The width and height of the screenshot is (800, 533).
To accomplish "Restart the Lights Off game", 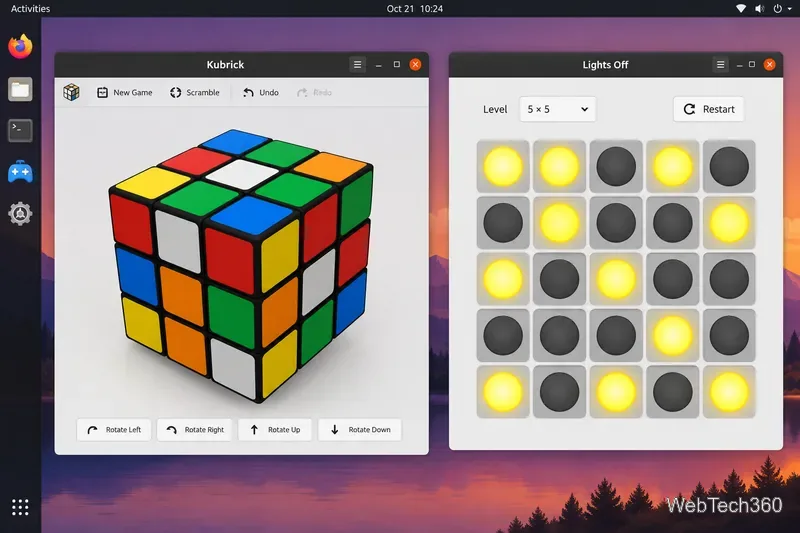I will pos(709,109).
